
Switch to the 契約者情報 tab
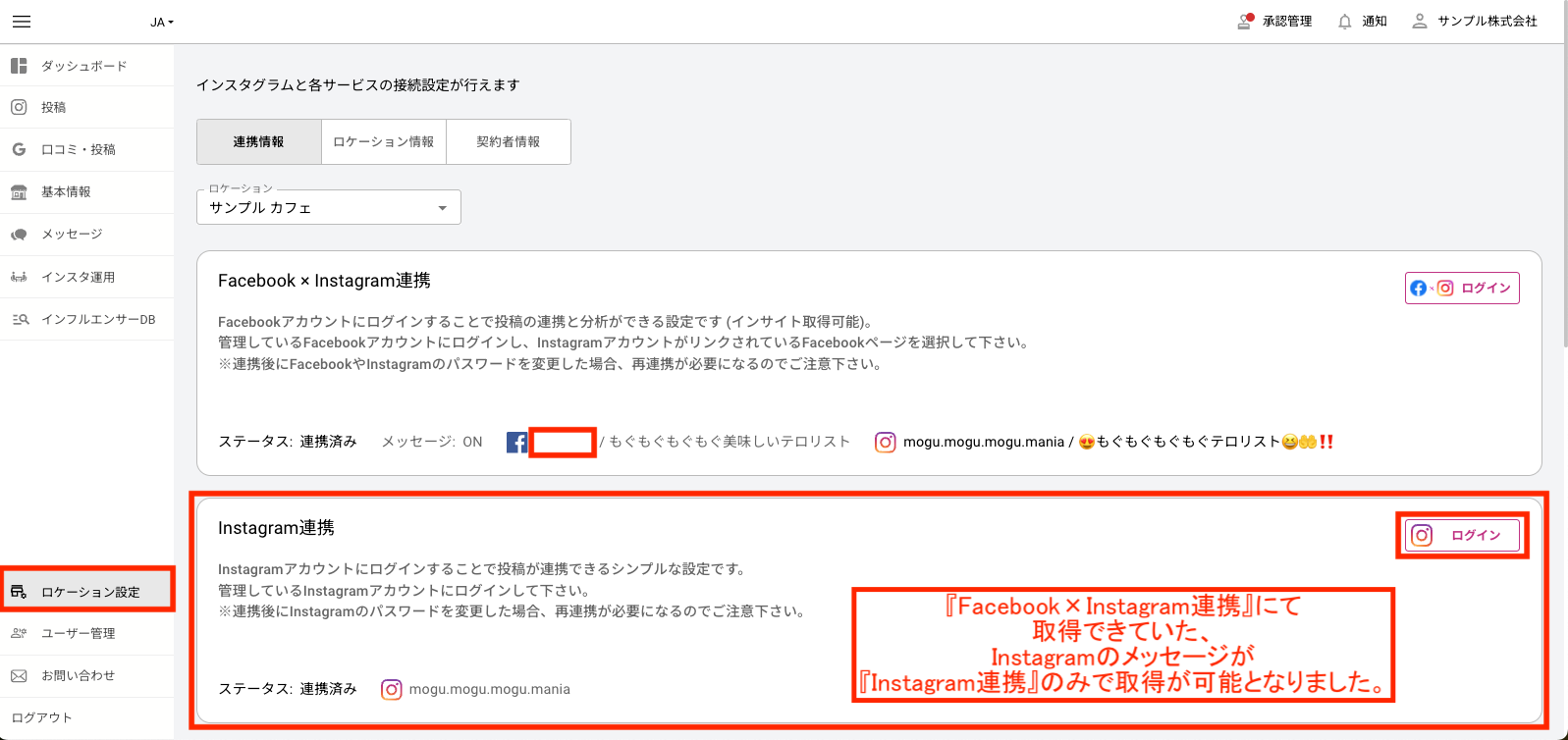coord(509,142)
